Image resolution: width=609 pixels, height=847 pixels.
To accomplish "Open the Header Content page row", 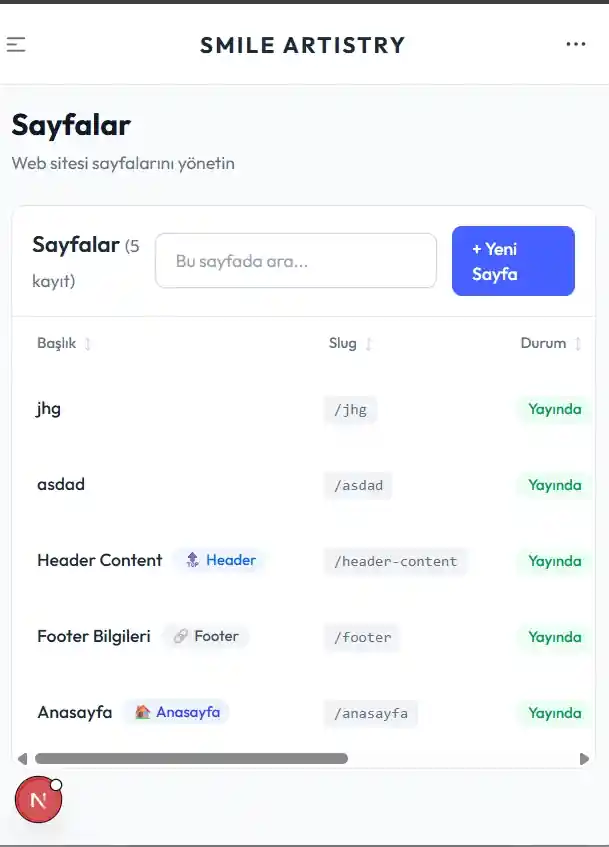I will pyautogui.click(x=99, y=560).
